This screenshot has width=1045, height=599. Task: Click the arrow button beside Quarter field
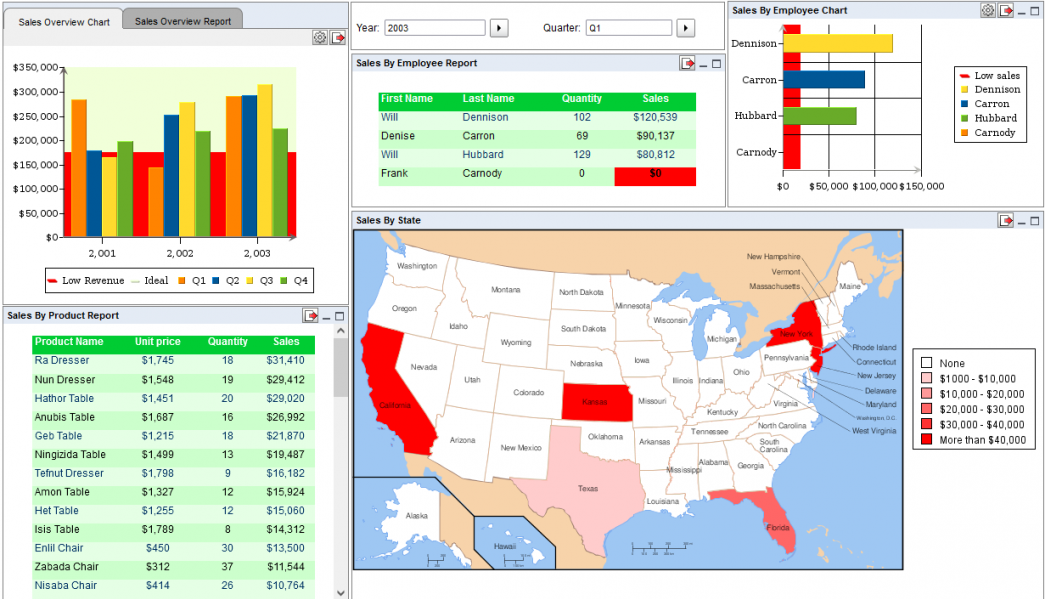tap(685, 28)
